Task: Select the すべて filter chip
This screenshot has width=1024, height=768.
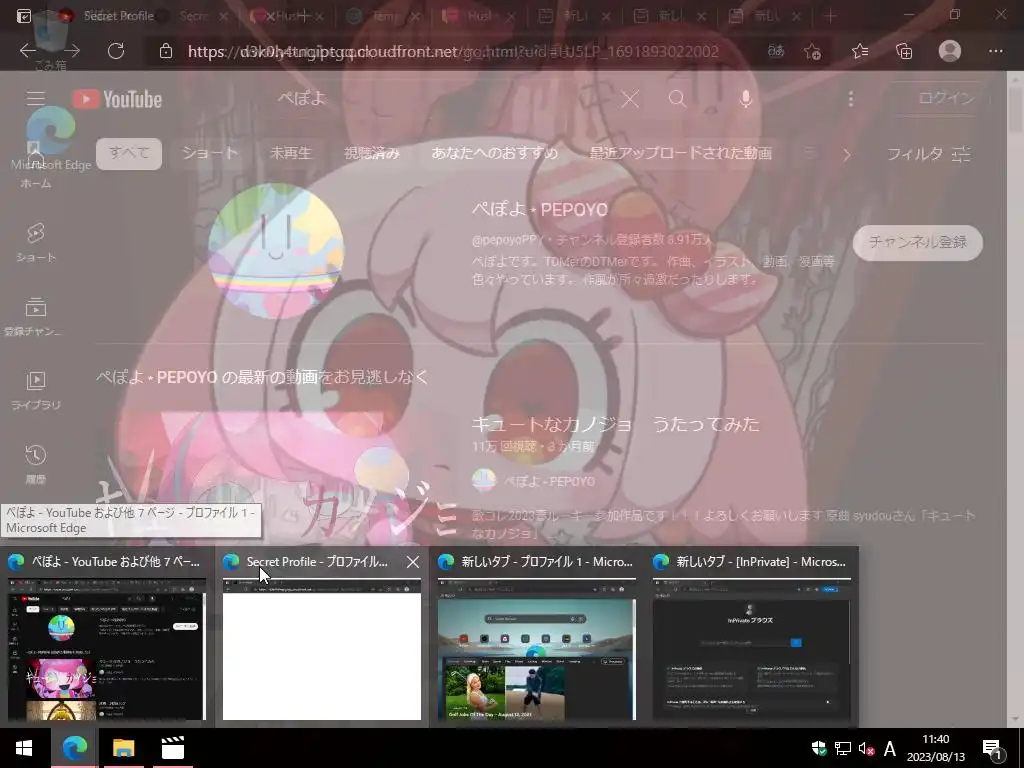Action: tap(129, 153)
